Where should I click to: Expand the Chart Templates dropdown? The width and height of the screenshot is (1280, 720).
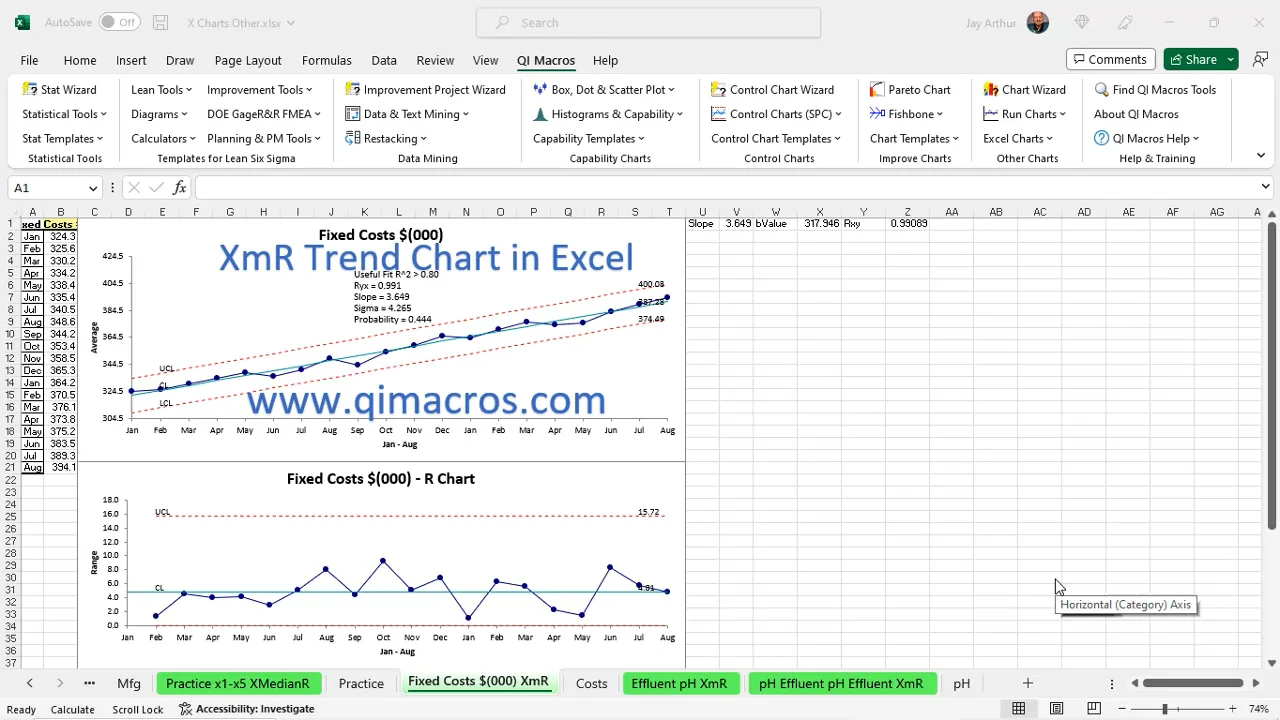pos(914,139)
